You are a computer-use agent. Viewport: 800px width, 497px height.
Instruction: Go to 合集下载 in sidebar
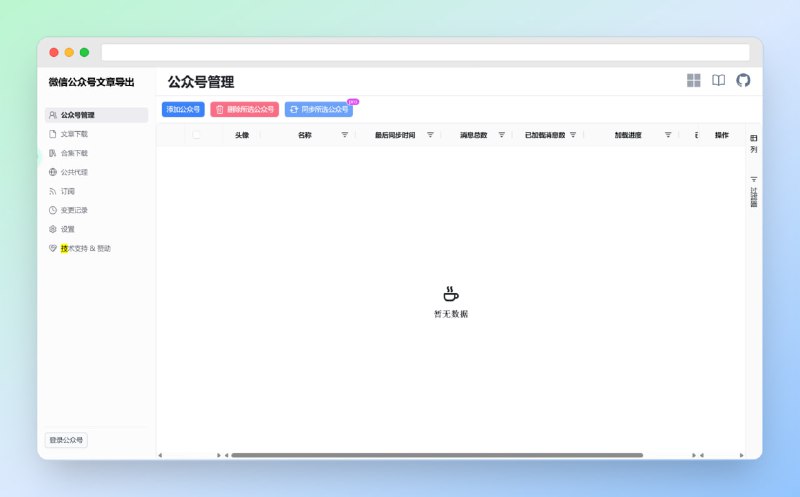click(x=96, y=153)
